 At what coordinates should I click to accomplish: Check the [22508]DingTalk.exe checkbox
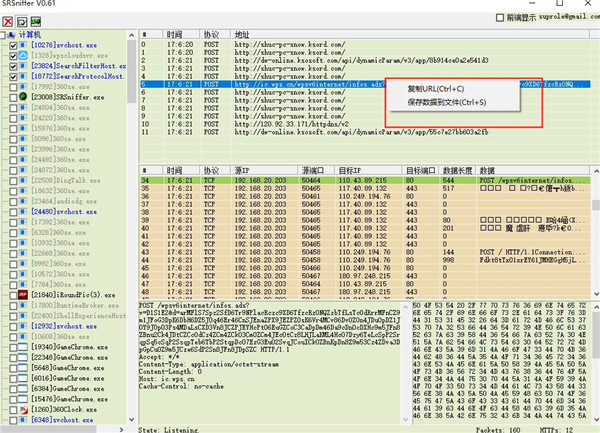click(13, 181)
